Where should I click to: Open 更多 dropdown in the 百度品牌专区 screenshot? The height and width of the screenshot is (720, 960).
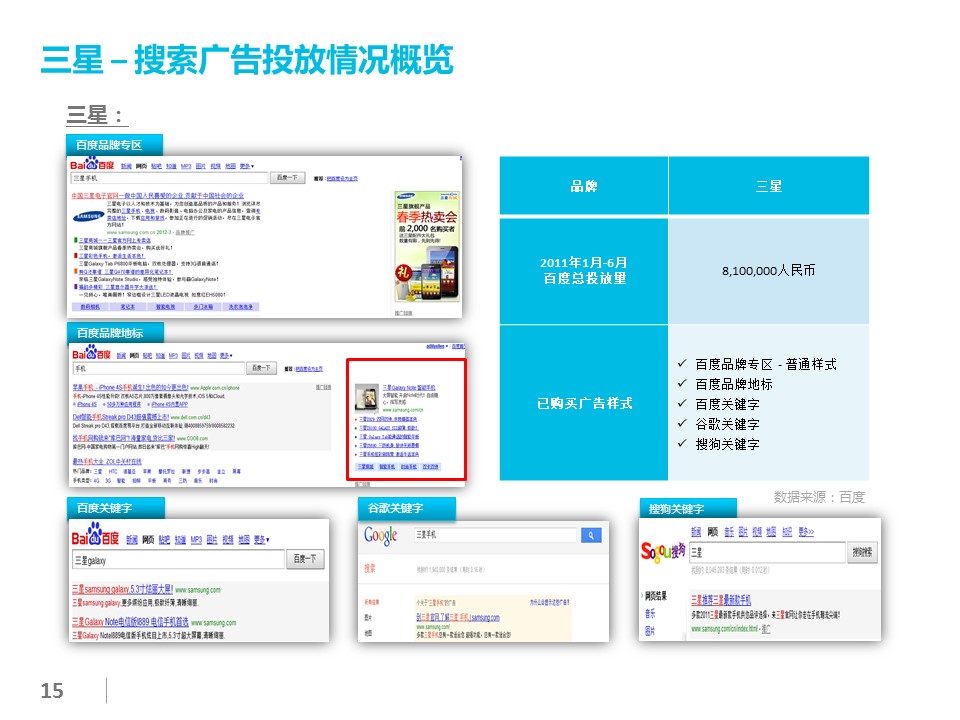(245, 165)
